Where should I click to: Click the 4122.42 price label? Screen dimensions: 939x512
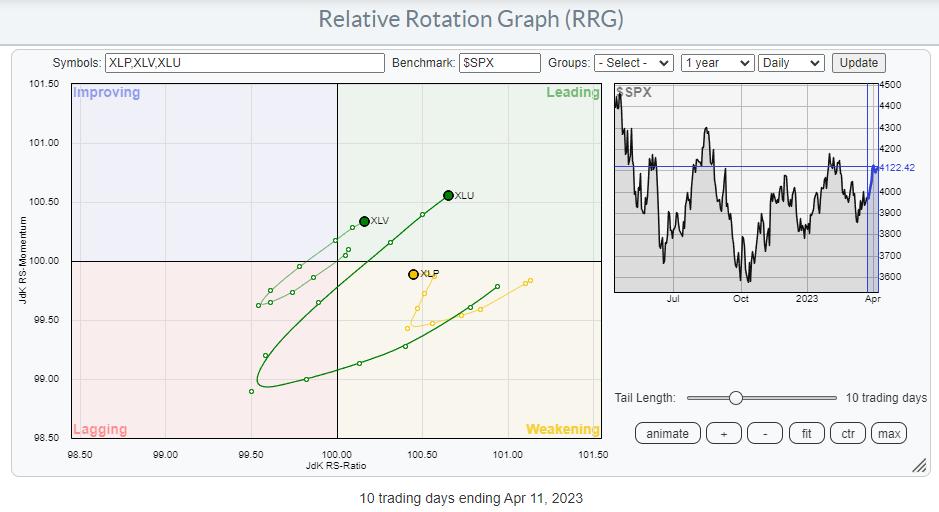(x=896, y=167)
